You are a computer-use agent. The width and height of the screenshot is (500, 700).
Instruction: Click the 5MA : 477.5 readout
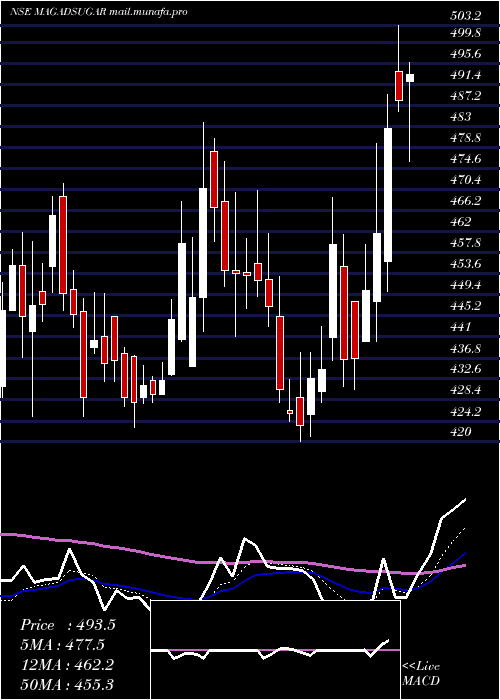(62, 645)
